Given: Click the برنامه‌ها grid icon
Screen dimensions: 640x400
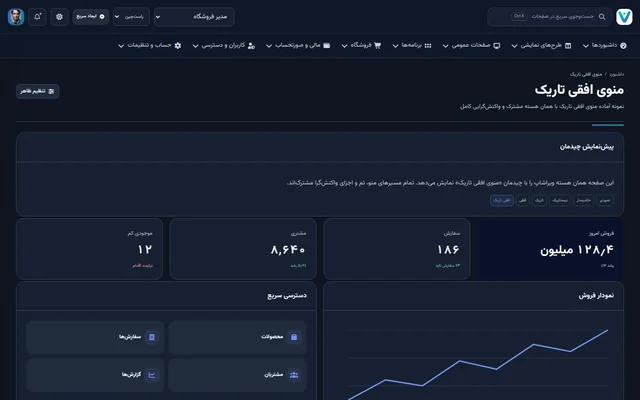Looking at the screenshot, I should click(428, 46).
